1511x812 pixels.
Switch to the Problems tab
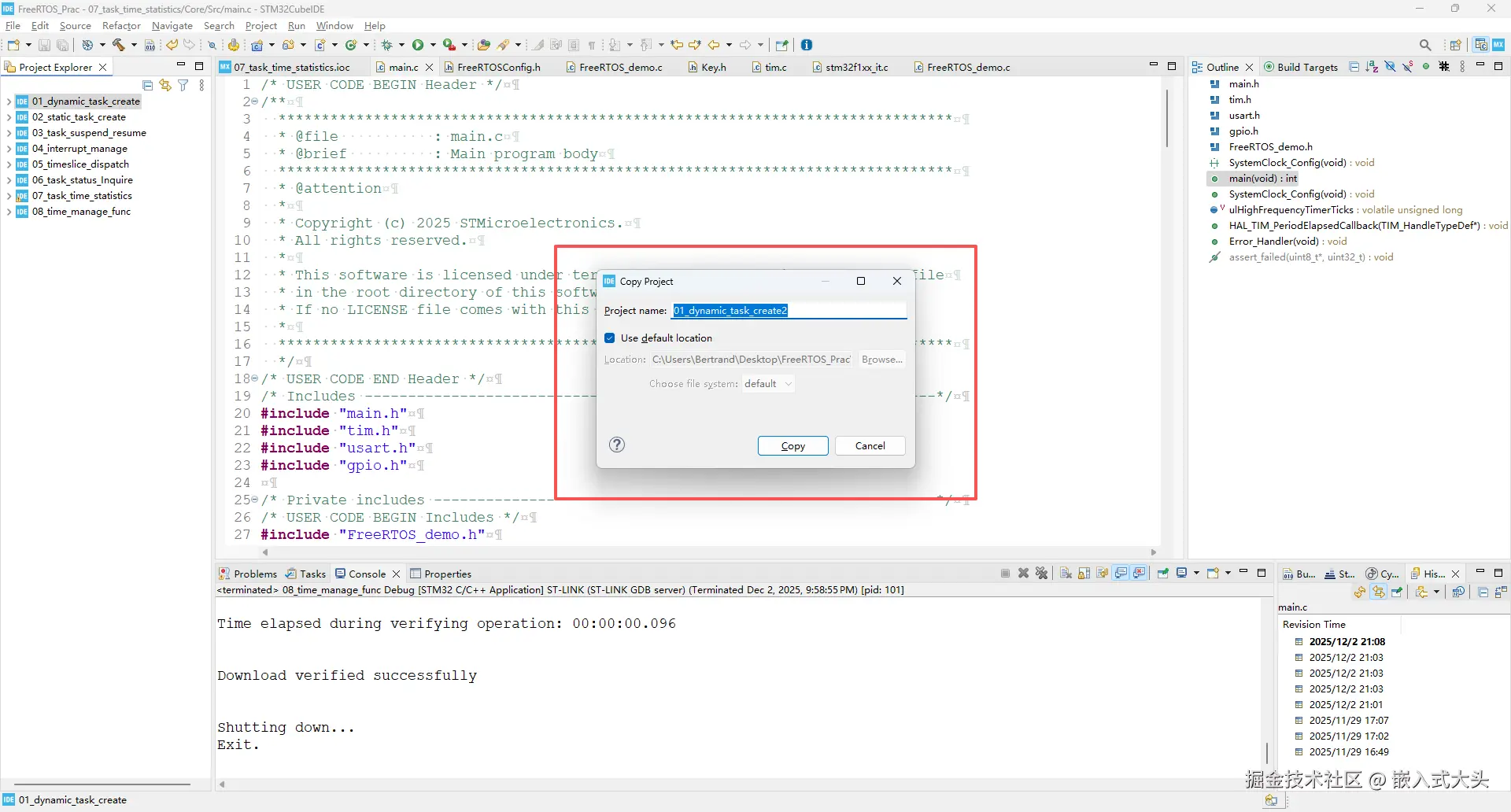(248, 574)
